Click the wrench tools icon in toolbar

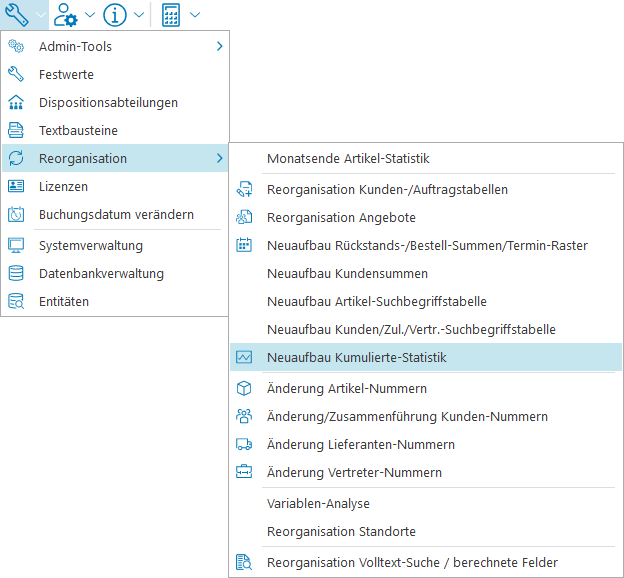(x=17, y=15)
